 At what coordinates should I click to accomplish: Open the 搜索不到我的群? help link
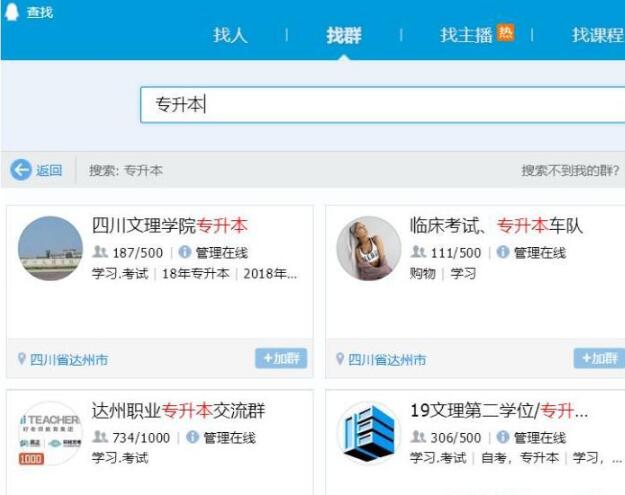pos(570,171)
